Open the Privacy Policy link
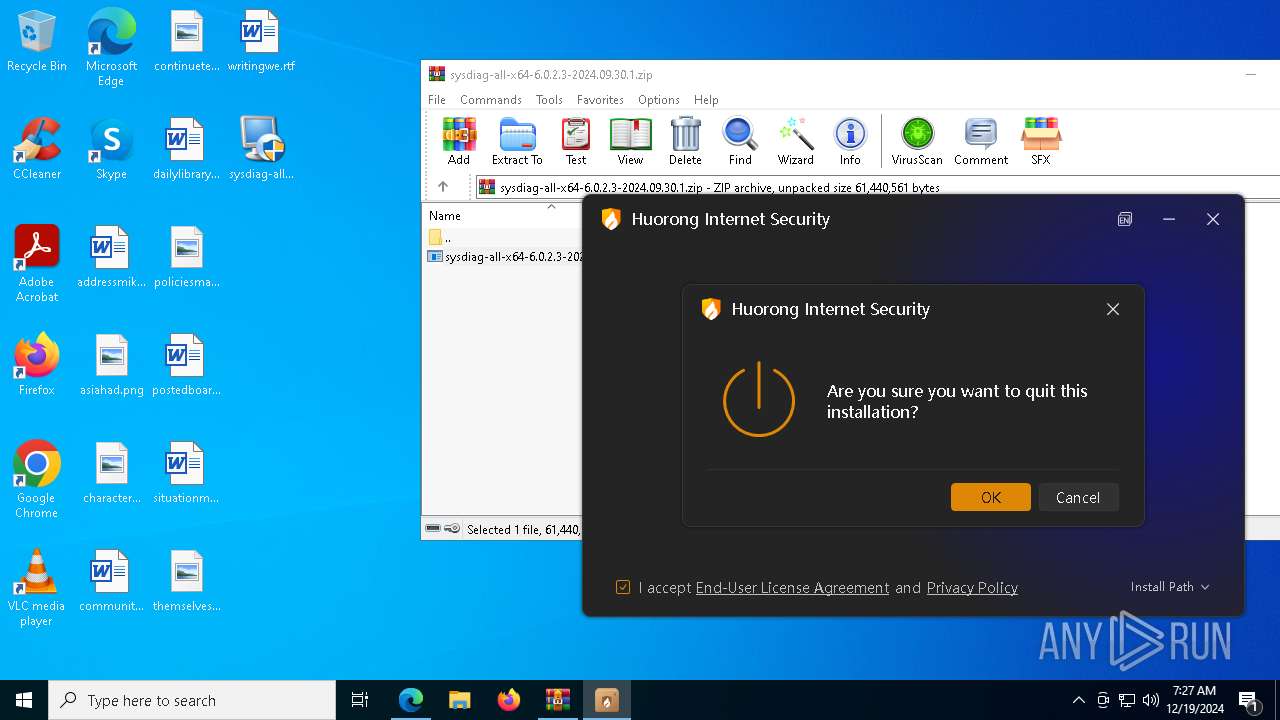The image size is (1280, 720). pyautogui.click(x=972, y=587)
